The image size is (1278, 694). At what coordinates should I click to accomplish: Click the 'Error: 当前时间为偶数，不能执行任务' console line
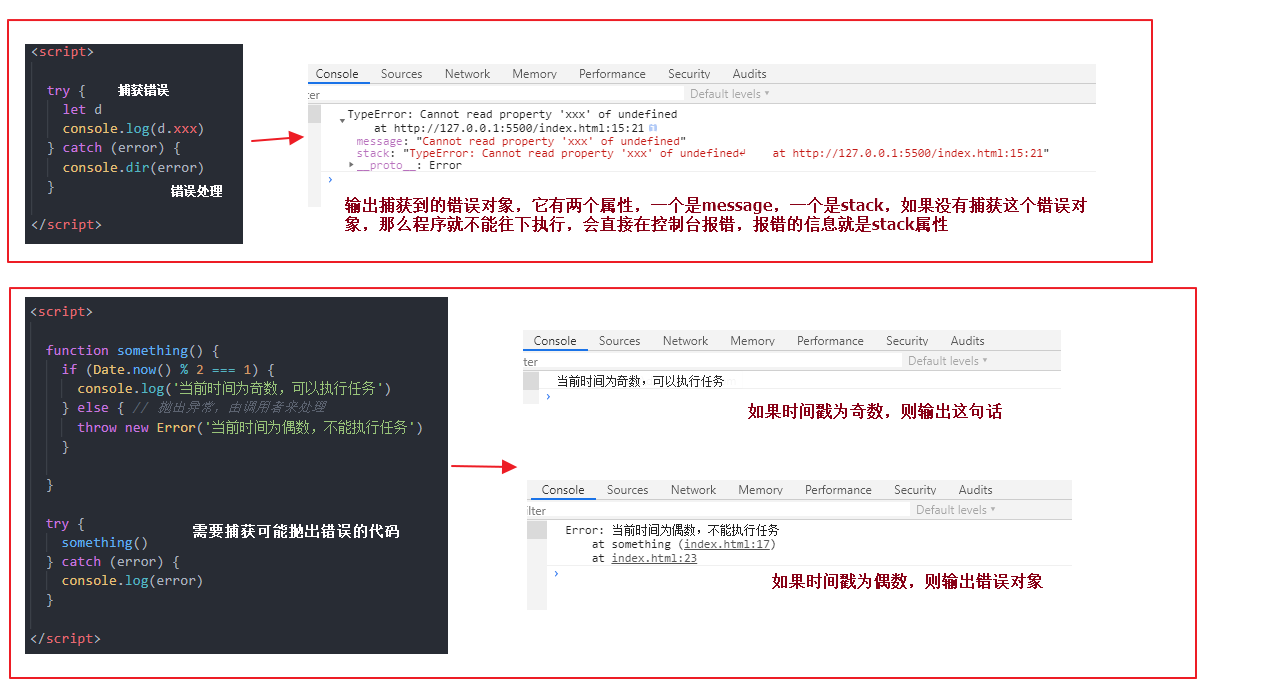(672, 530)
